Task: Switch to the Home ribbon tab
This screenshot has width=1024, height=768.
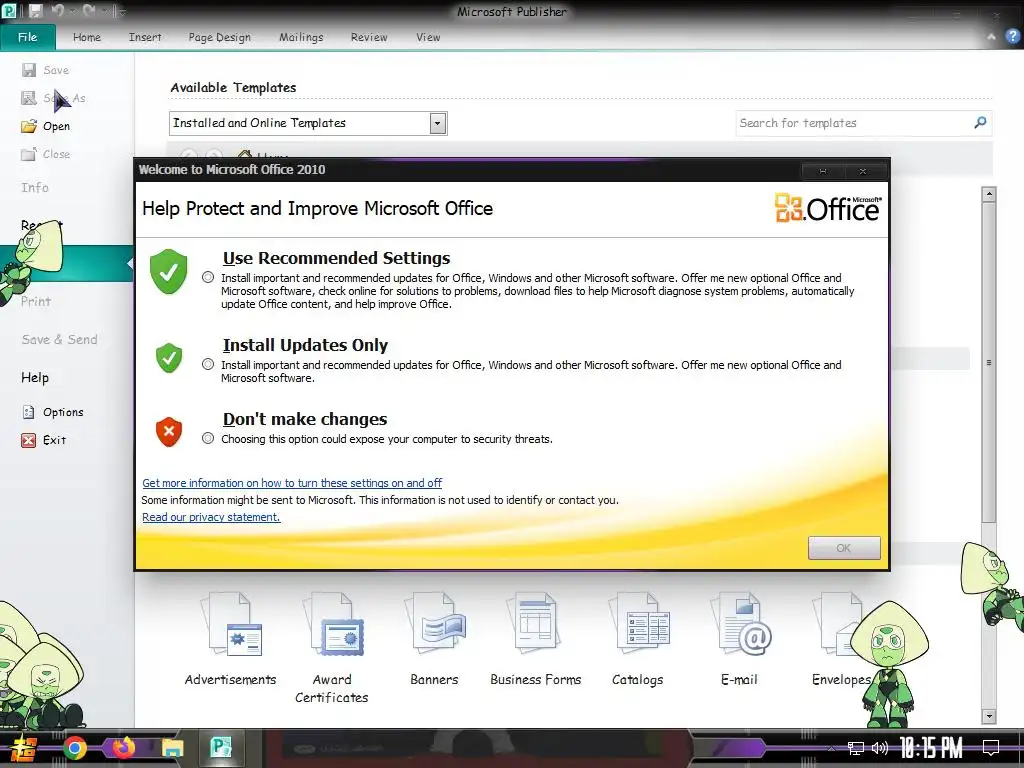Action: click(87, 37)
